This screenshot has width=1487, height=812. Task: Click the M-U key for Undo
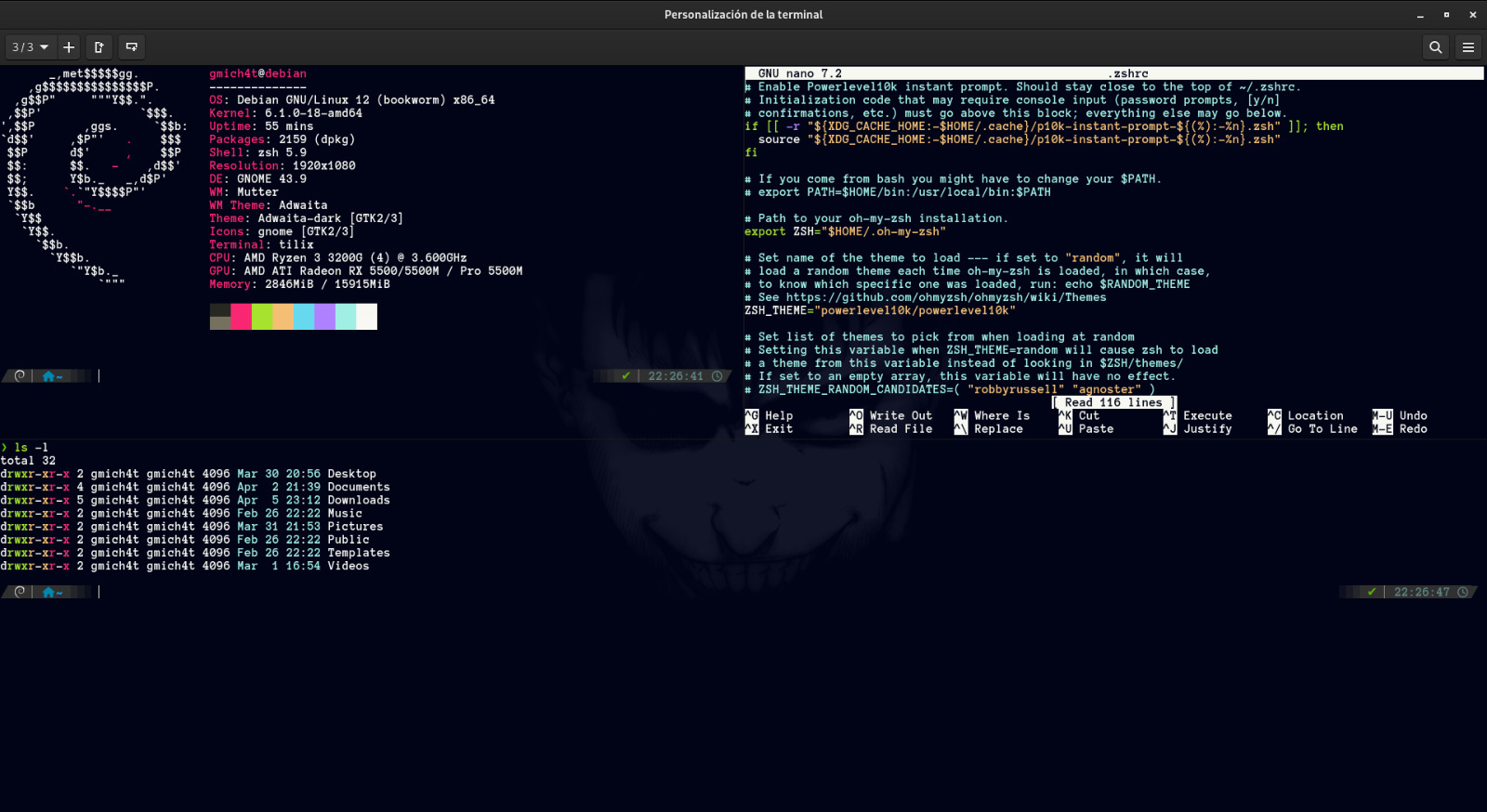1382,415
